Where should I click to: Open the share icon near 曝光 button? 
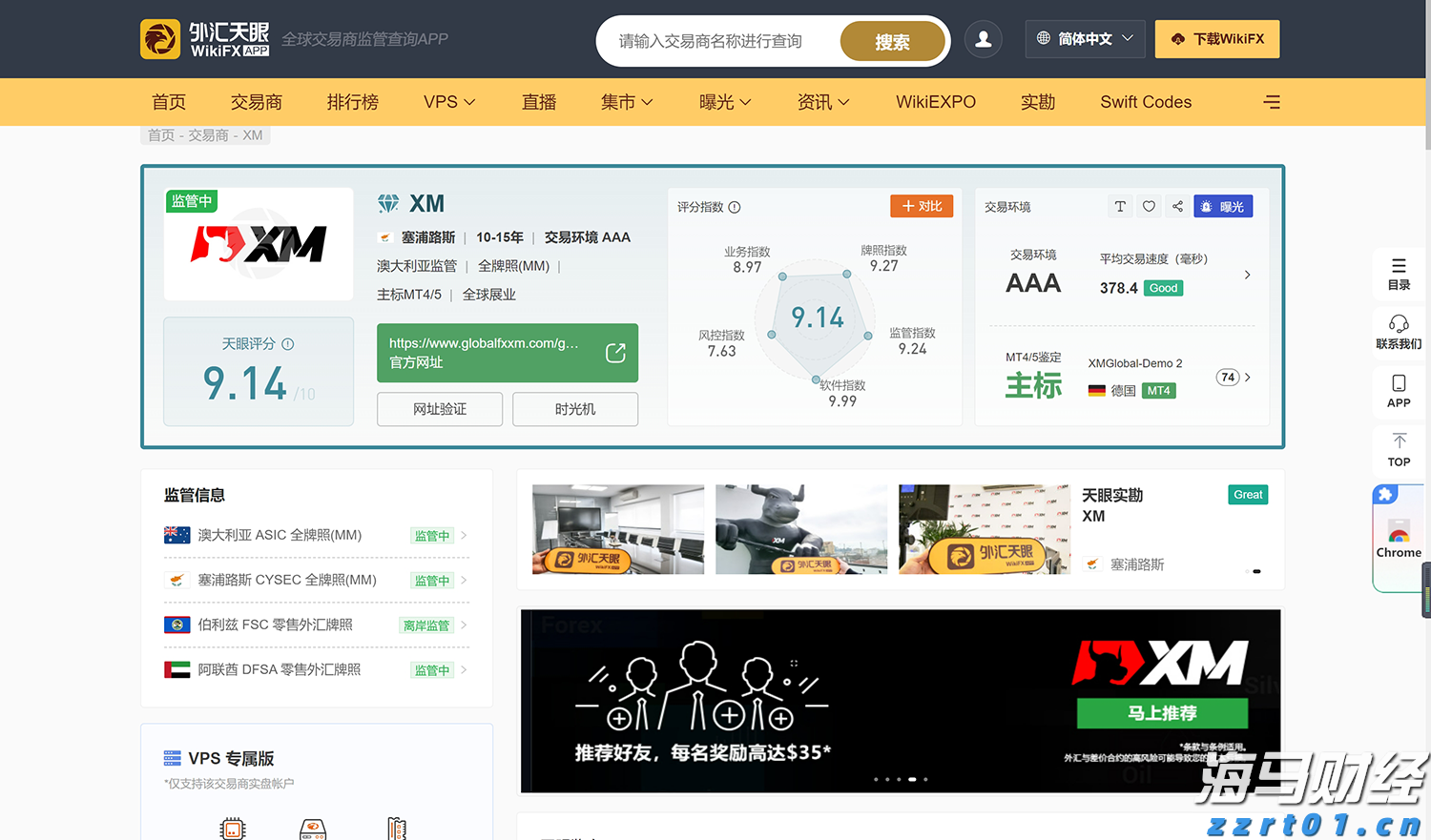[1176, 206]
